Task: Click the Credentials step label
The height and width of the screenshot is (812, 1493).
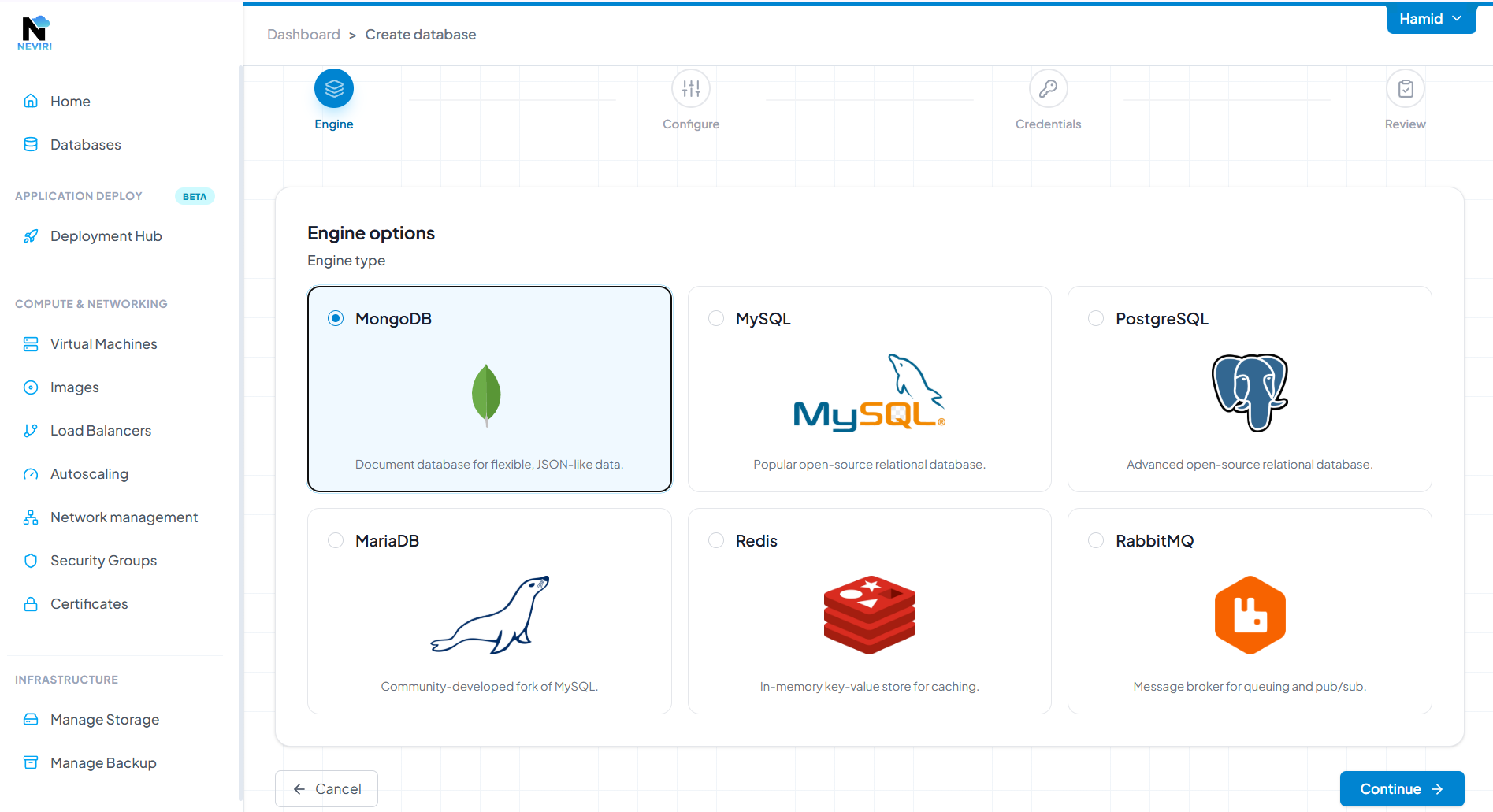Action: click(x=1048, y=124)
